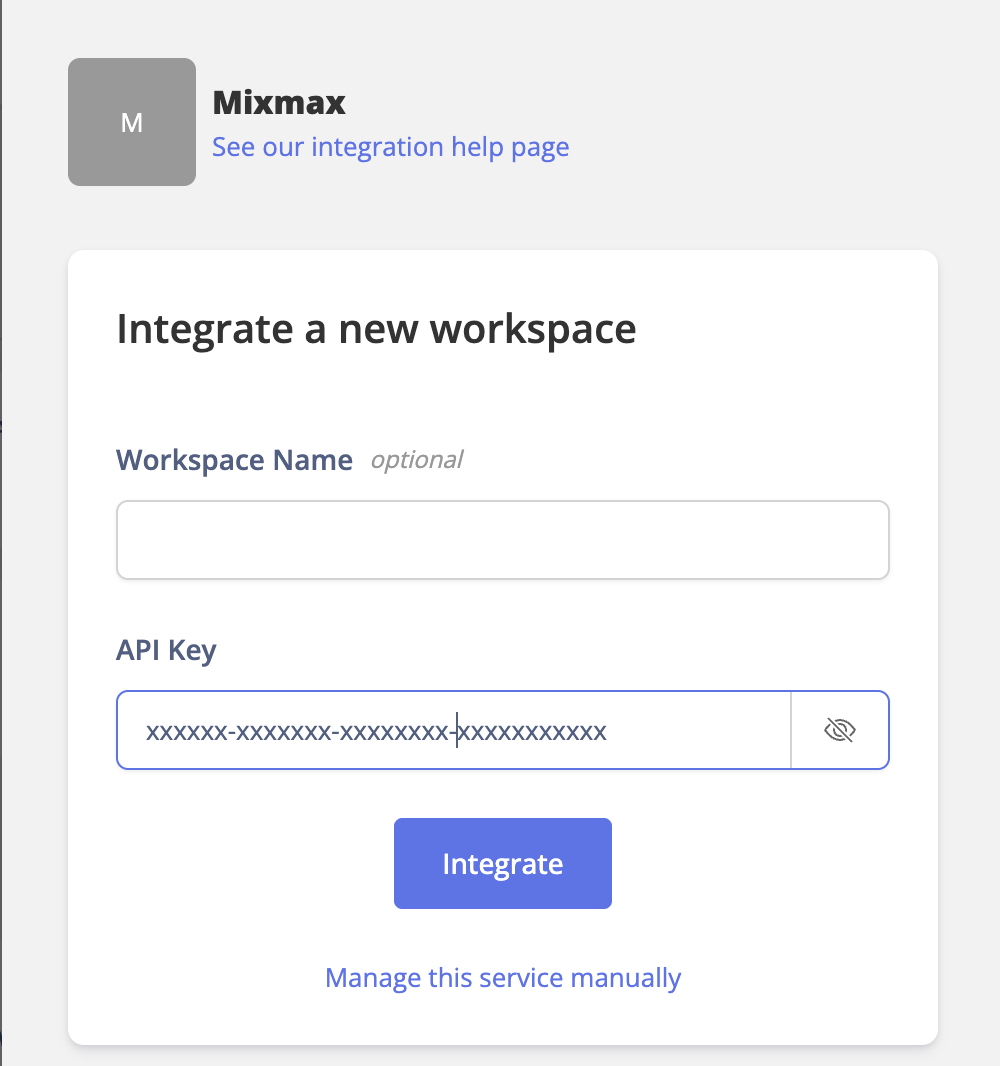The width and height of the screenshot is (1000, 1066).
Task: Click inside the API Key field
Action: click(x=453, y=730)
